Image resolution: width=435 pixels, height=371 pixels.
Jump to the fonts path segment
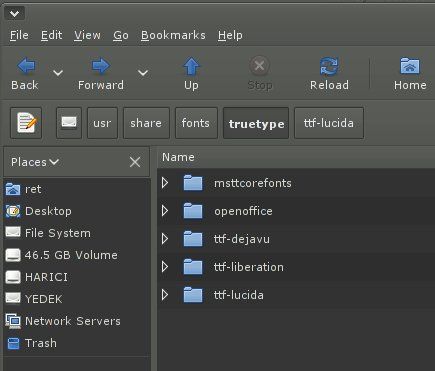[x=196, y=123]
